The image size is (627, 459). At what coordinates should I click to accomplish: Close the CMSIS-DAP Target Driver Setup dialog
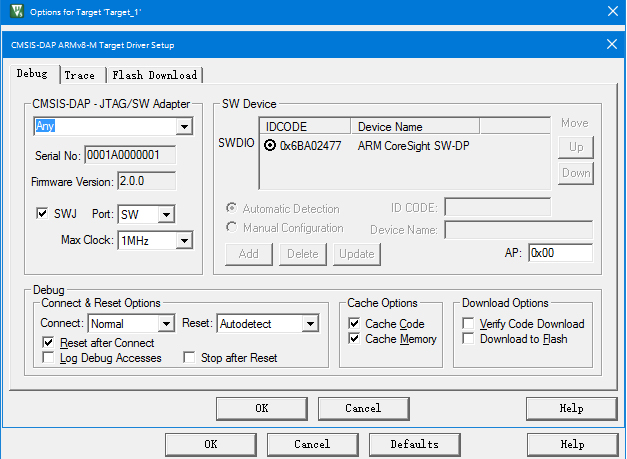pos(612,44)
